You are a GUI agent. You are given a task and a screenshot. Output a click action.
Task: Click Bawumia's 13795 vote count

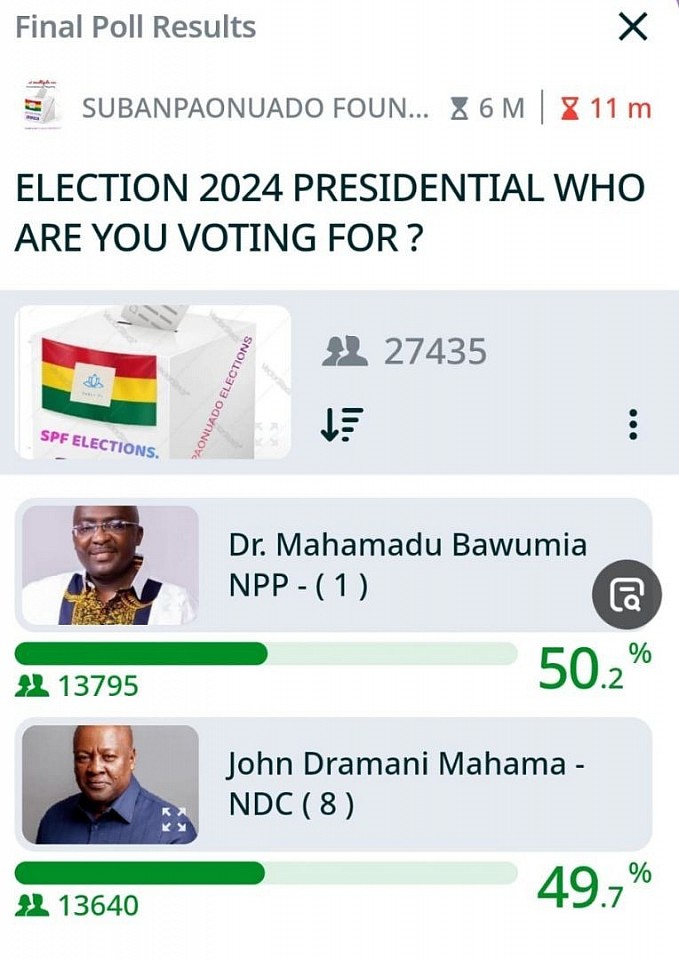98,686
